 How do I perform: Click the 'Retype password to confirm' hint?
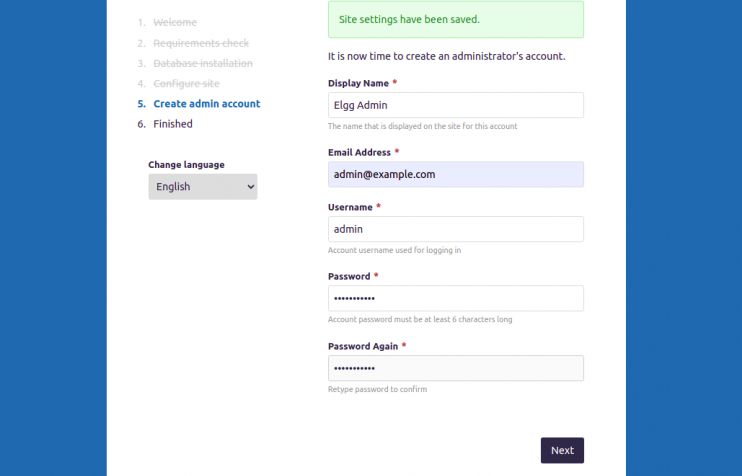[x=377, y=389]
